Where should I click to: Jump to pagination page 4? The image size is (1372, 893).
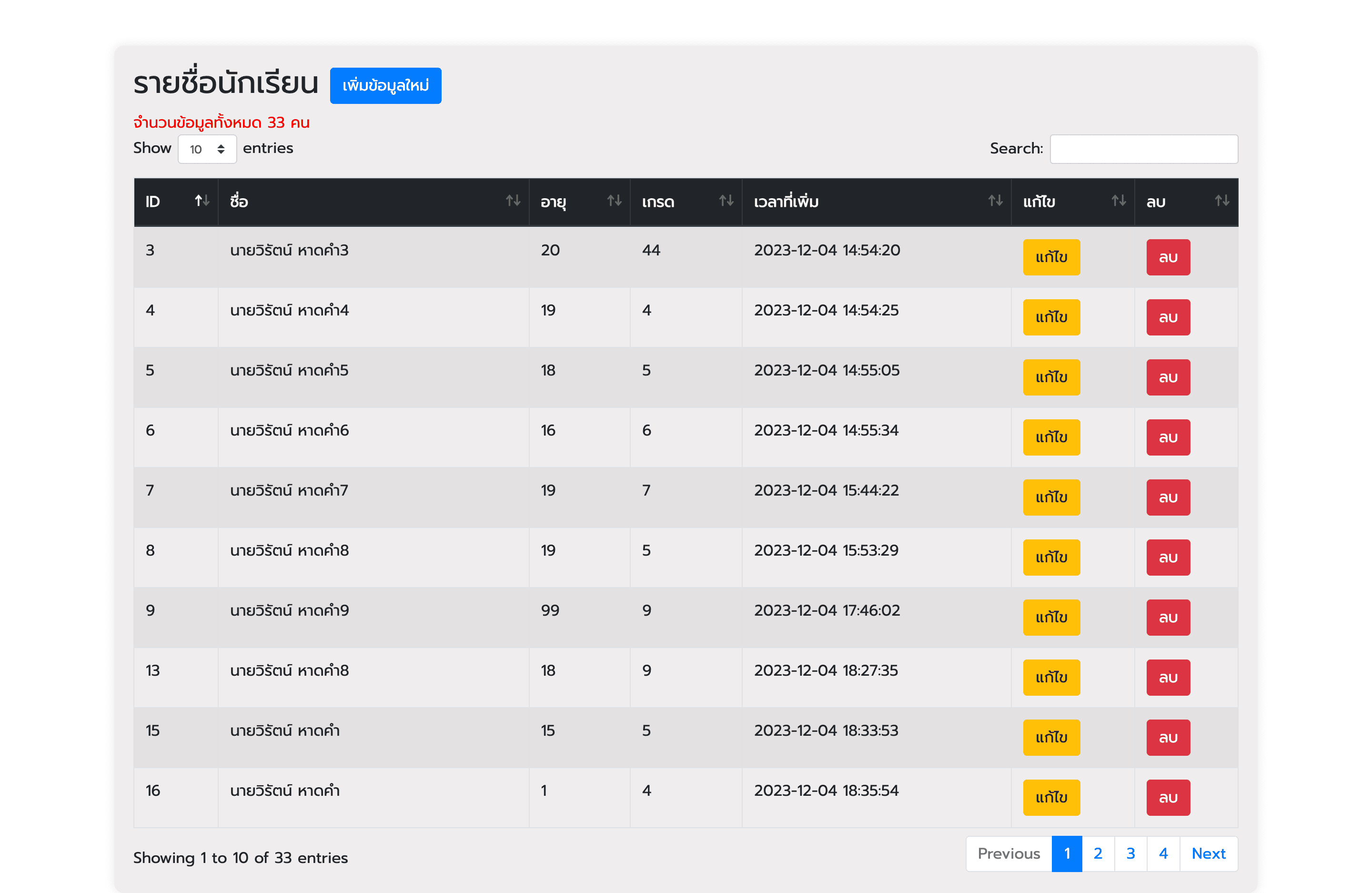(1163, 854)
